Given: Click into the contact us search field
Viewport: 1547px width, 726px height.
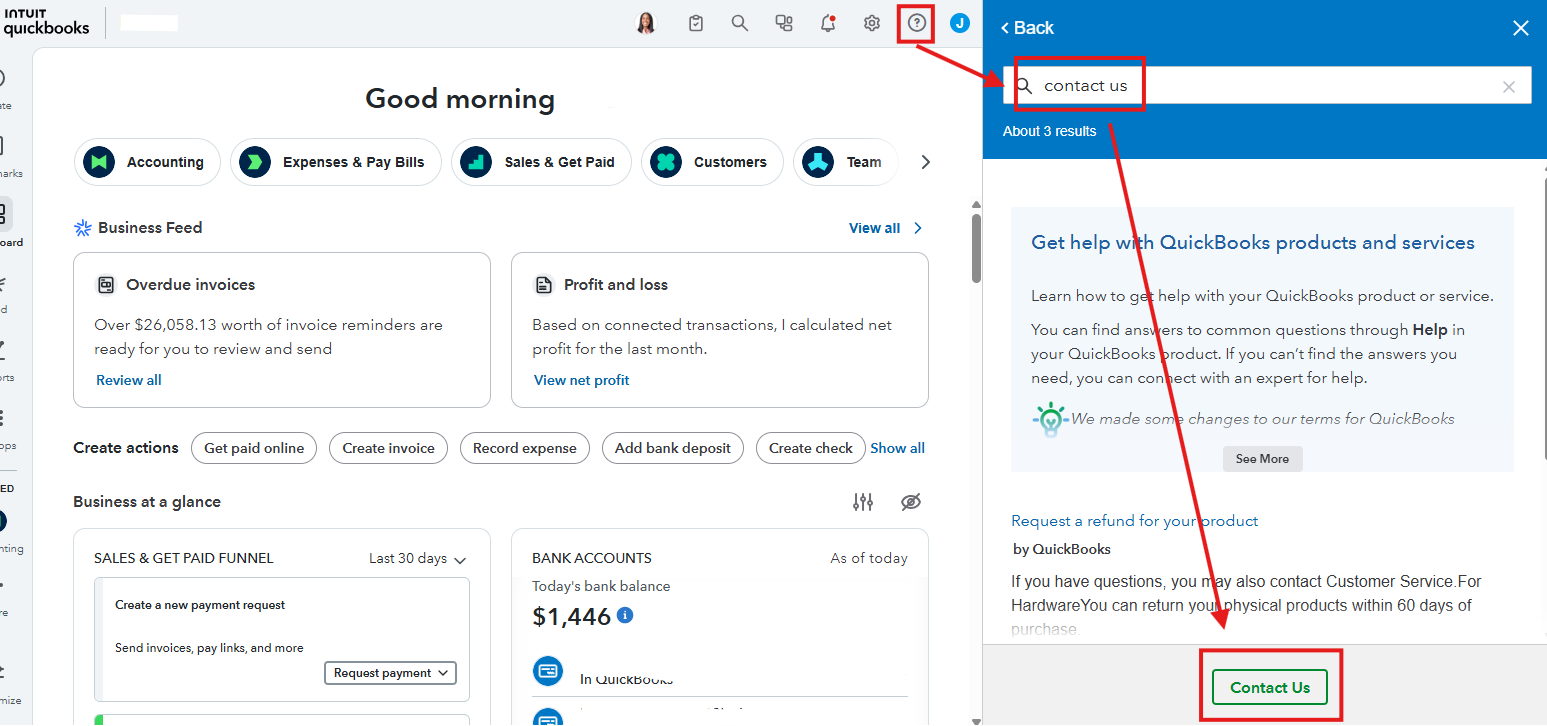Looking at the screenshot, I should (1267, 85).
